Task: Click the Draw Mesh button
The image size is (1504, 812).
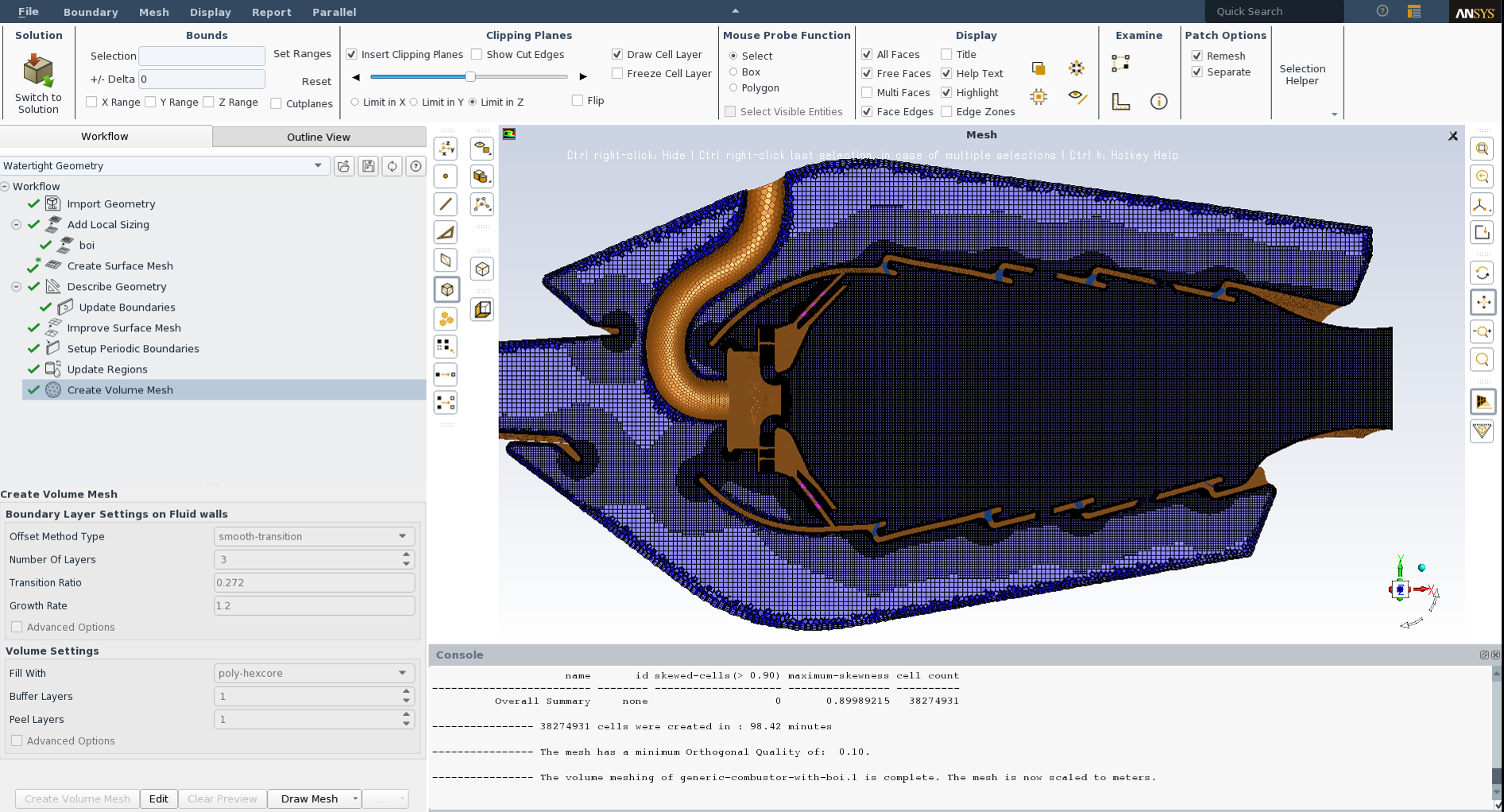Action: click(x=309, y=798)
